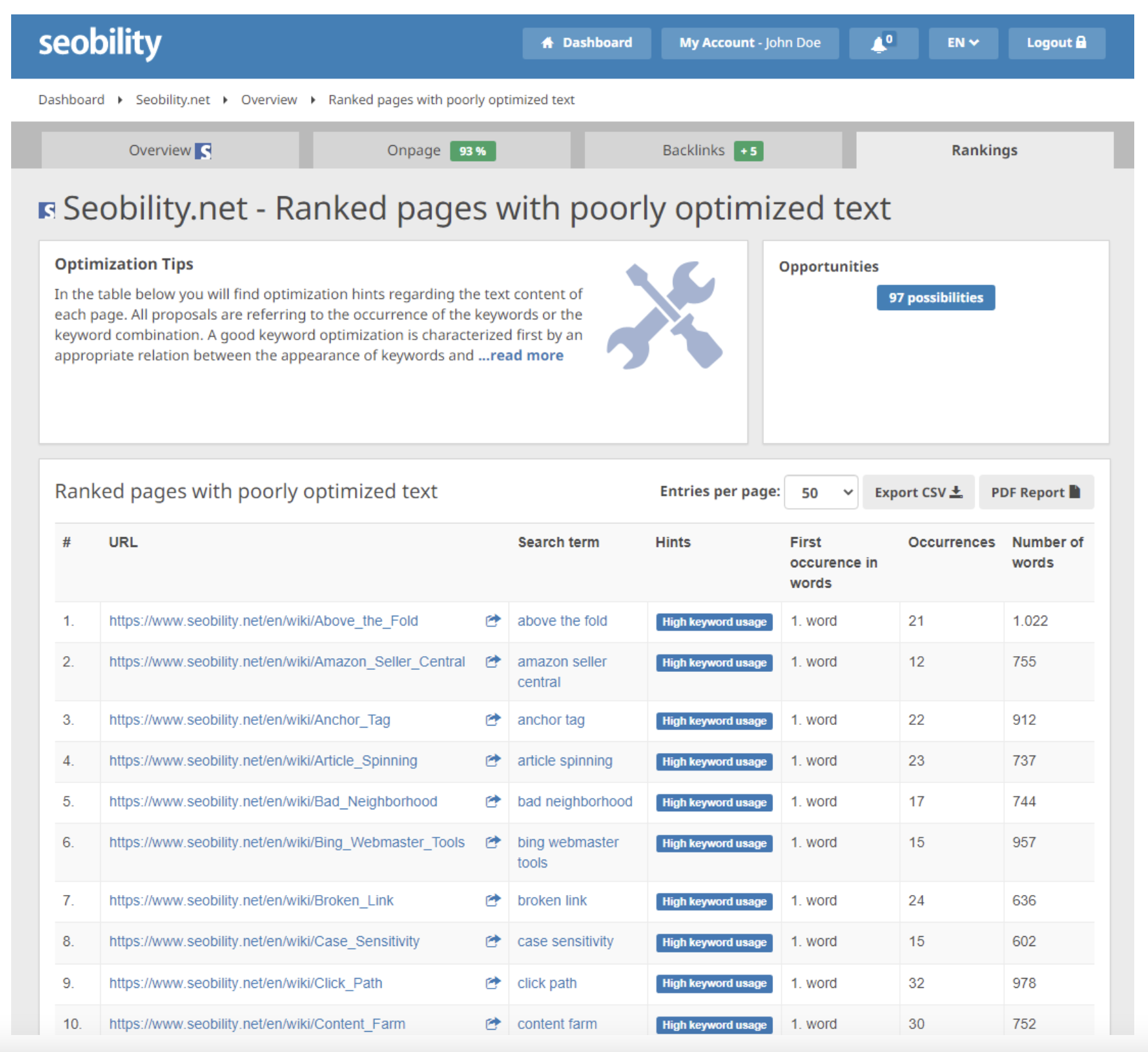Click the URL column header
This screenshot has height=1052, width=1148.
123,542
